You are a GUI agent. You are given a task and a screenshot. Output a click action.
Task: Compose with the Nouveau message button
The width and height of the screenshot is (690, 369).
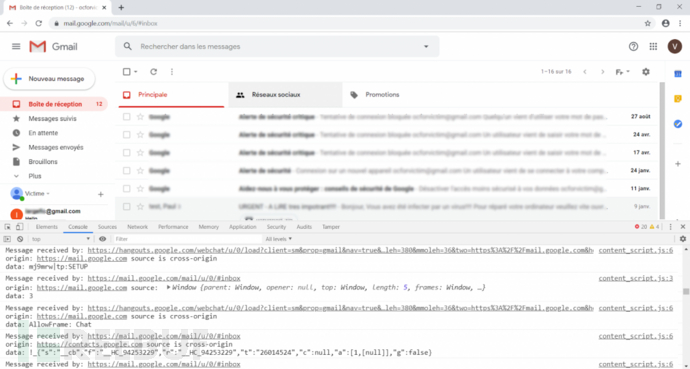[49, 79]
